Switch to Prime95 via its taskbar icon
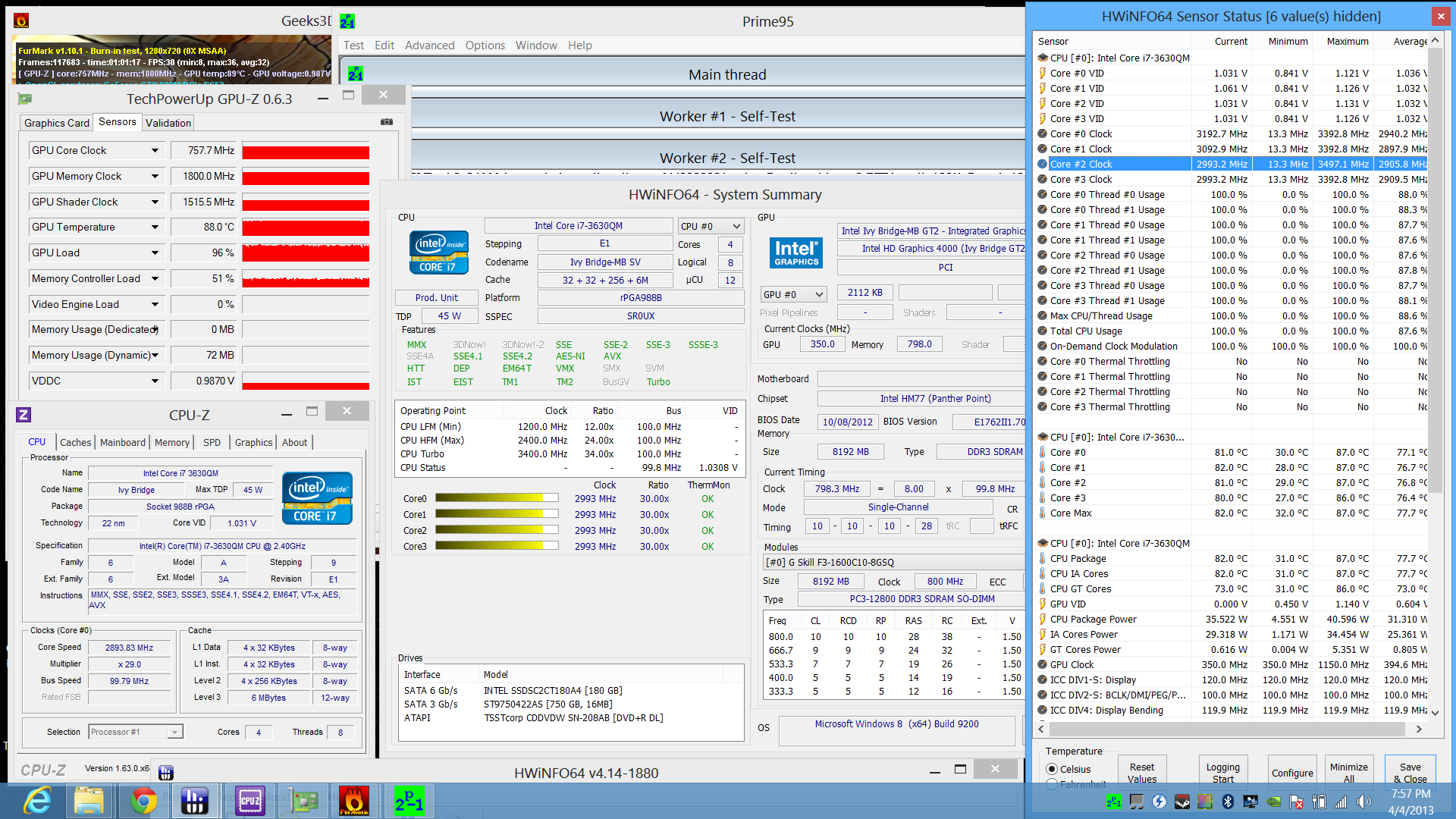 (x=409, y=801)
